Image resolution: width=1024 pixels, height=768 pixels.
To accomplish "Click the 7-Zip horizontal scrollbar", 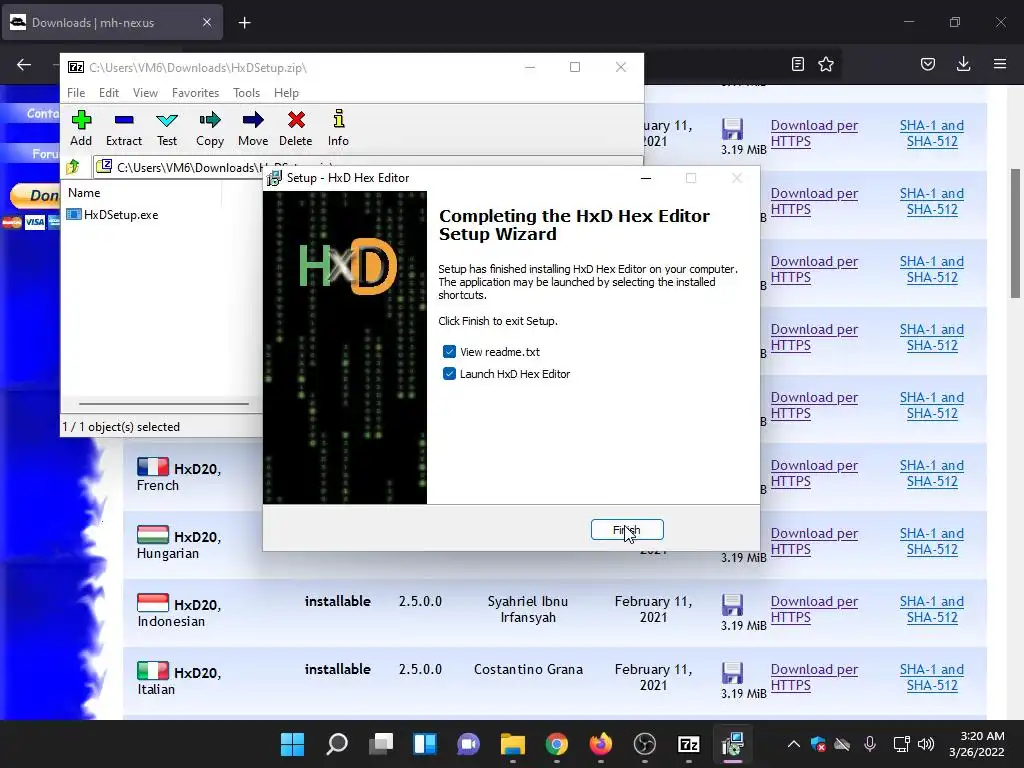I will tap(164, 404).
